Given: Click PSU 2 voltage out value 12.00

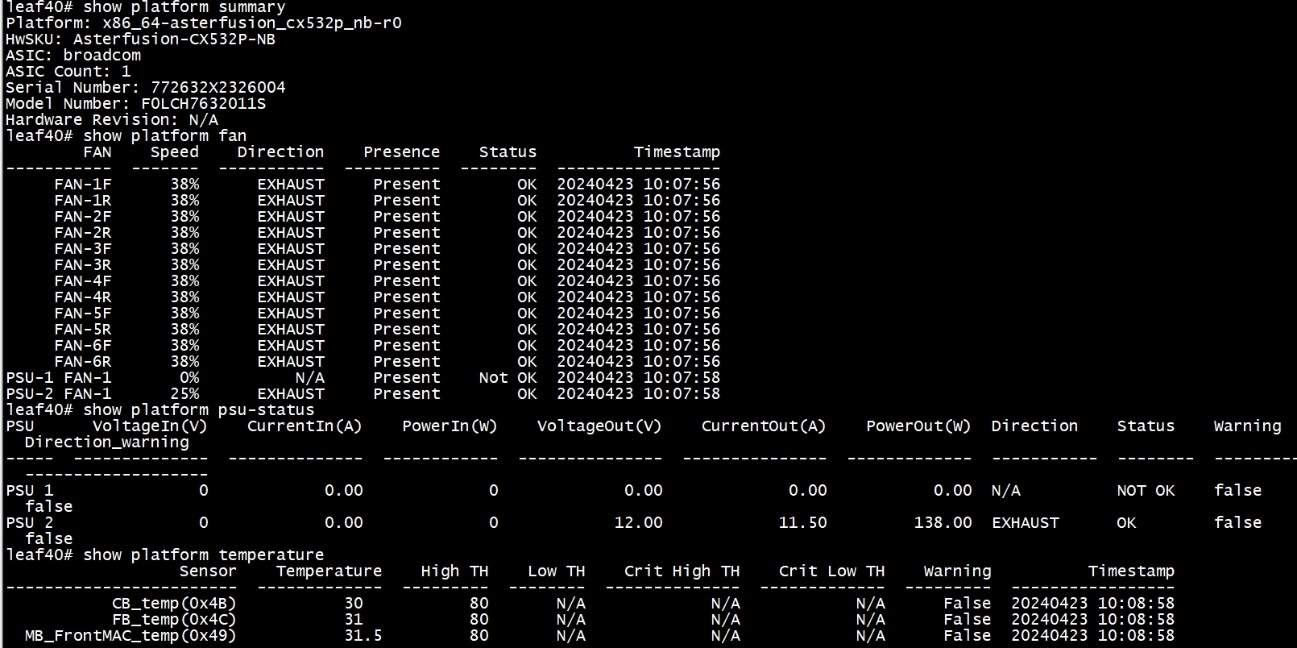Looking at the screenshot, I should click(x=638, y=523).
